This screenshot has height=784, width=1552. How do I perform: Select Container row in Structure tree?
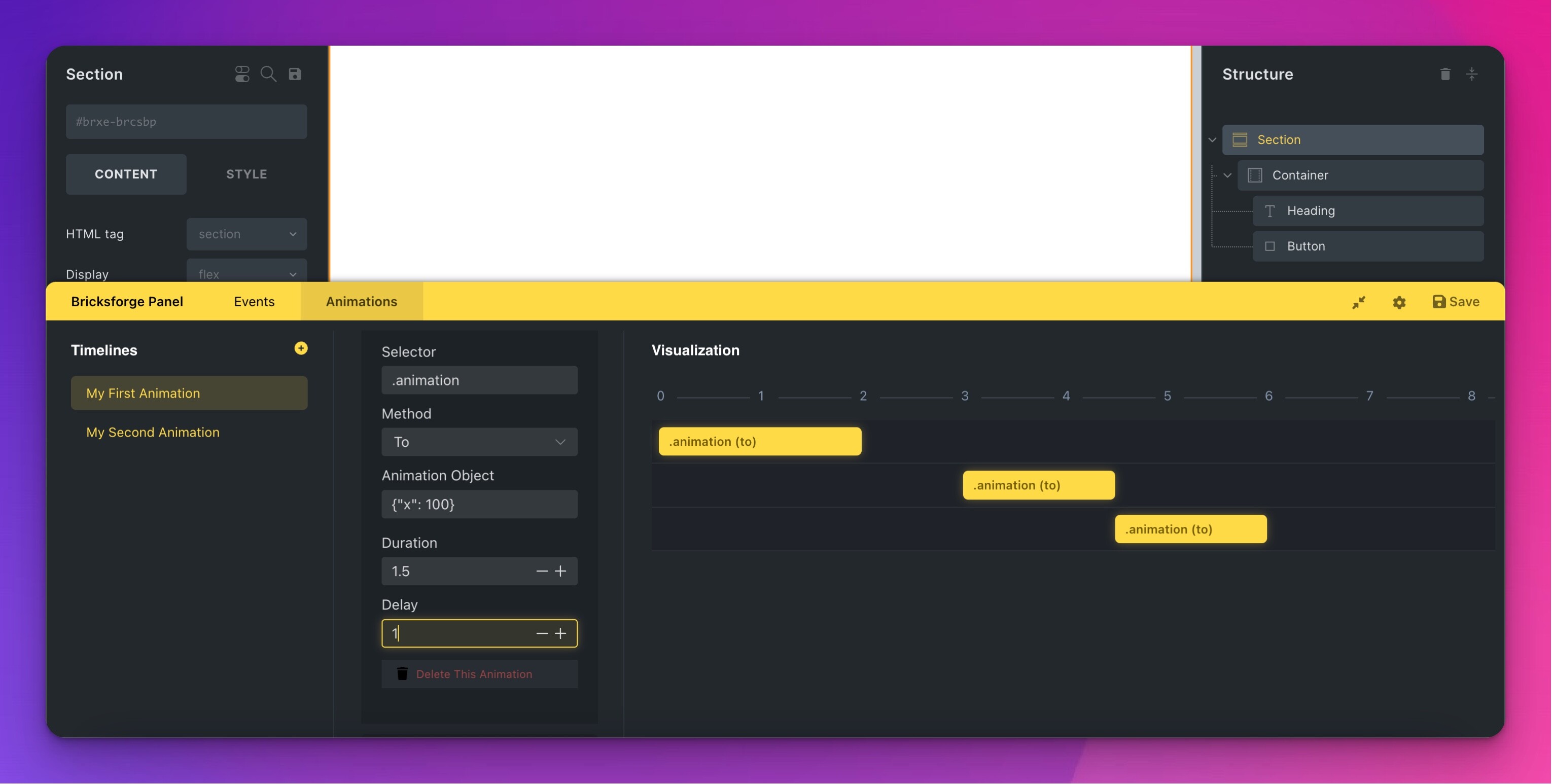(x=1360, y=175)
